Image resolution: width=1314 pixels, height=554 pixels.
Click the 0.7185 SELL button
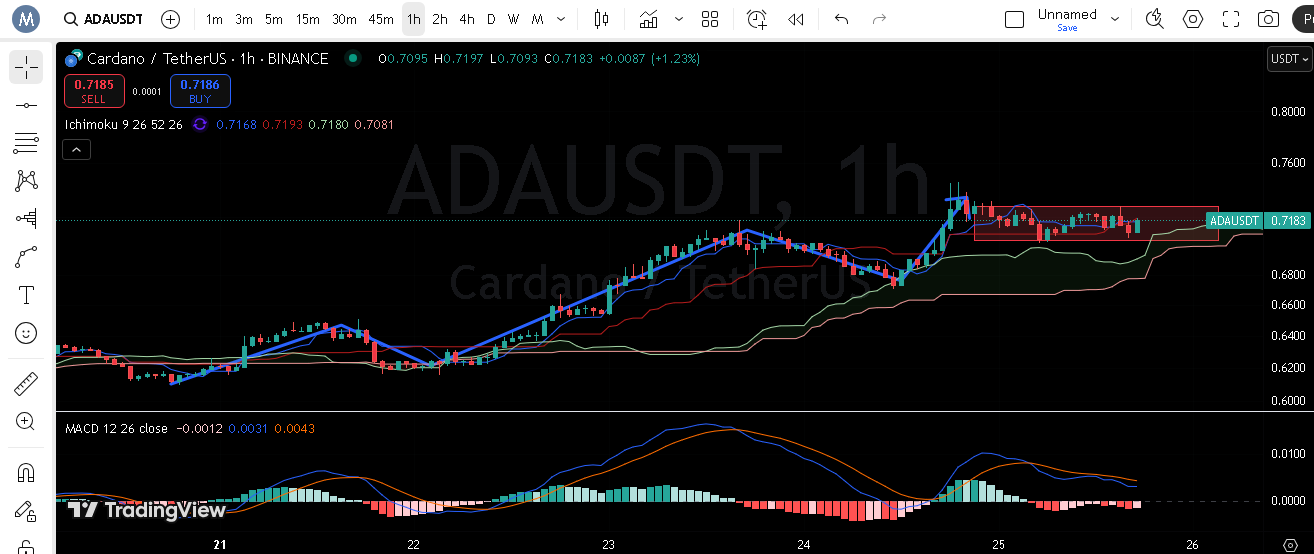click(94, 91)
